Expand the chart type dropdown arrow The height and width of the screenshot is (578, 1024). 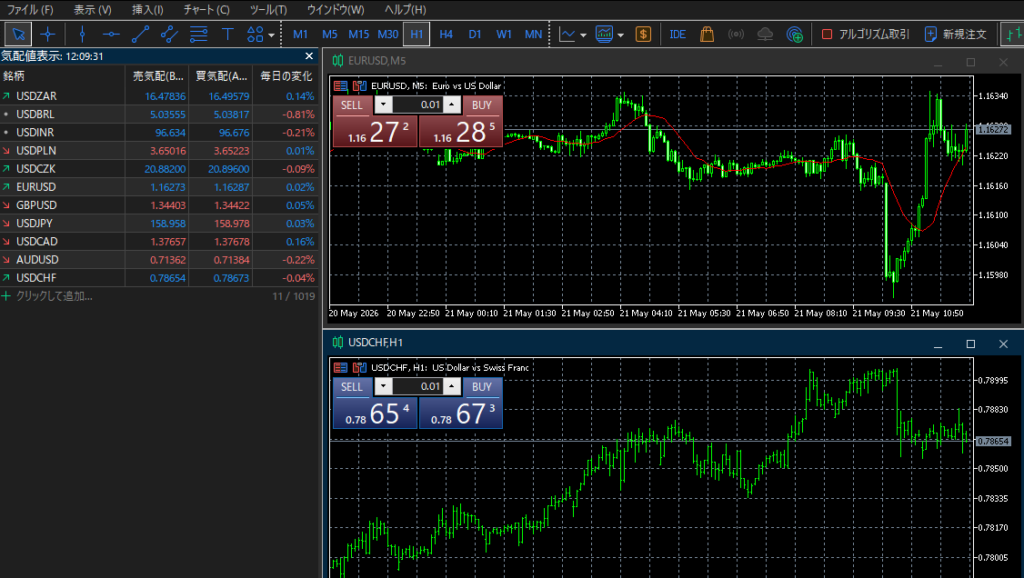(x=583, y=35)
